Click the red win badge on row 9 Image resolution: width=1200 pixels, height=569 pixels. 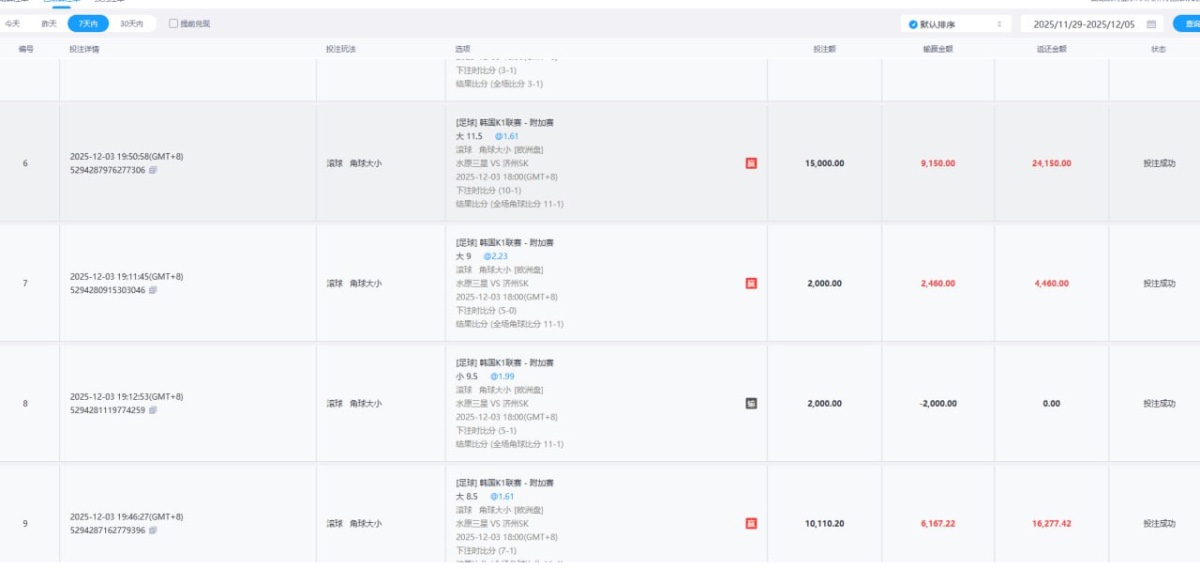point(751,523)
